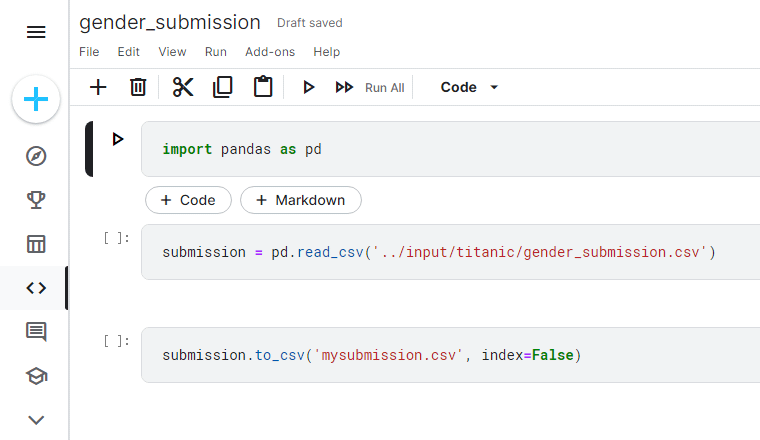The image size is (760, 440).
Task: Open the File menu
Action: click(x=89, y=52)
